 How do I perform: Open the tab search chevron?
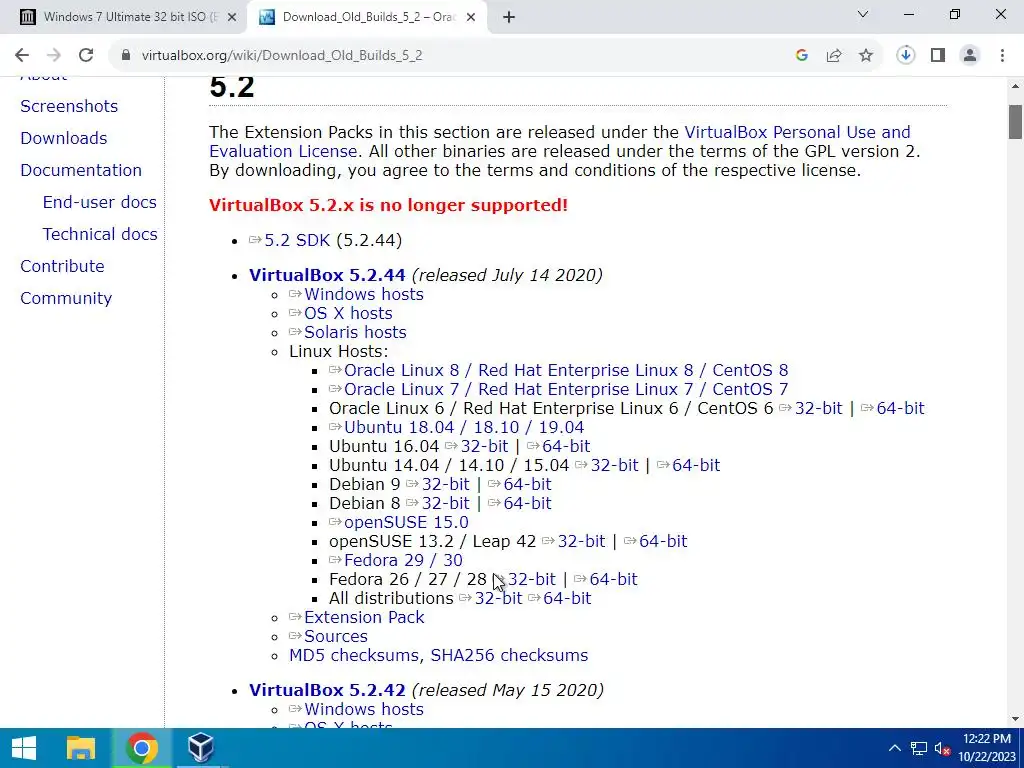pos(863,14)
